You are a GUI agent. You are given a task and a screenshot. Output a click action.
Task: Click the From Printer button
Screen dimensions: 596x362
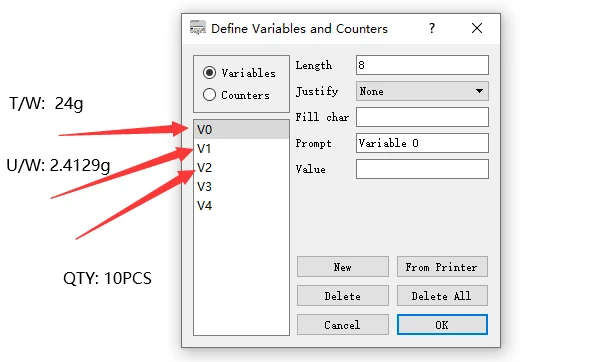(x=442, y=267)
